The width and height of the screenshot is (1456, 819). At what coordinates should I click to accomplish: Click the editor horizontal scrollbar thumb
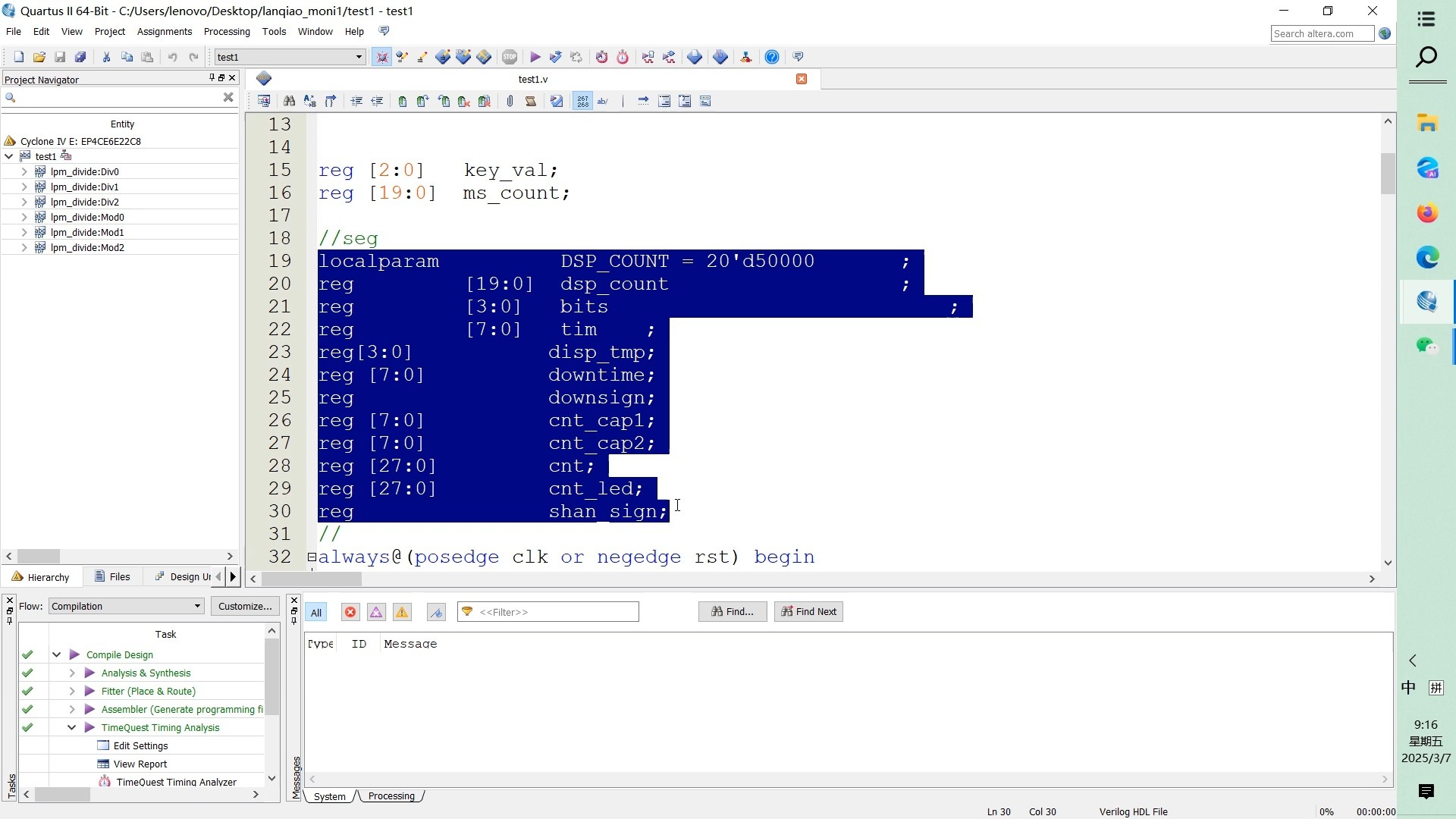point(311,579)
